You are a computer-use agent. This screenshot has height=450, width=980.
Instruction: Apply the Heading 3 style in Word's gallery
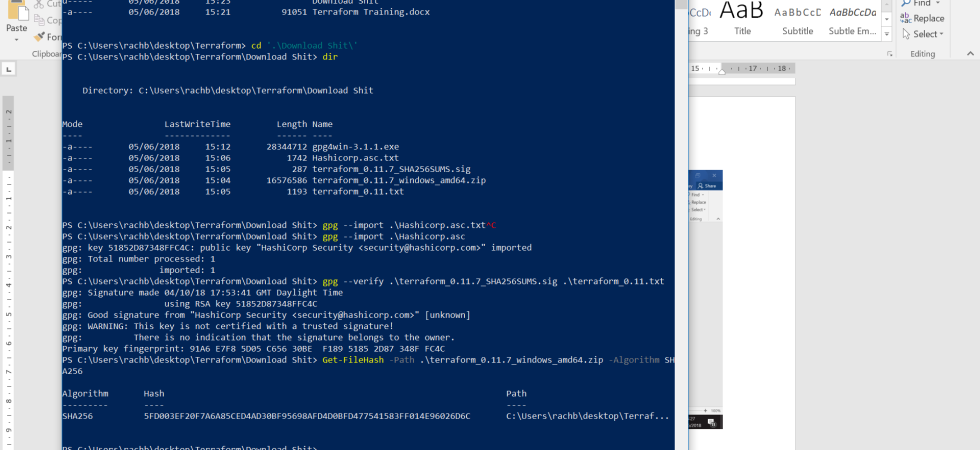(x=698, y=19)
